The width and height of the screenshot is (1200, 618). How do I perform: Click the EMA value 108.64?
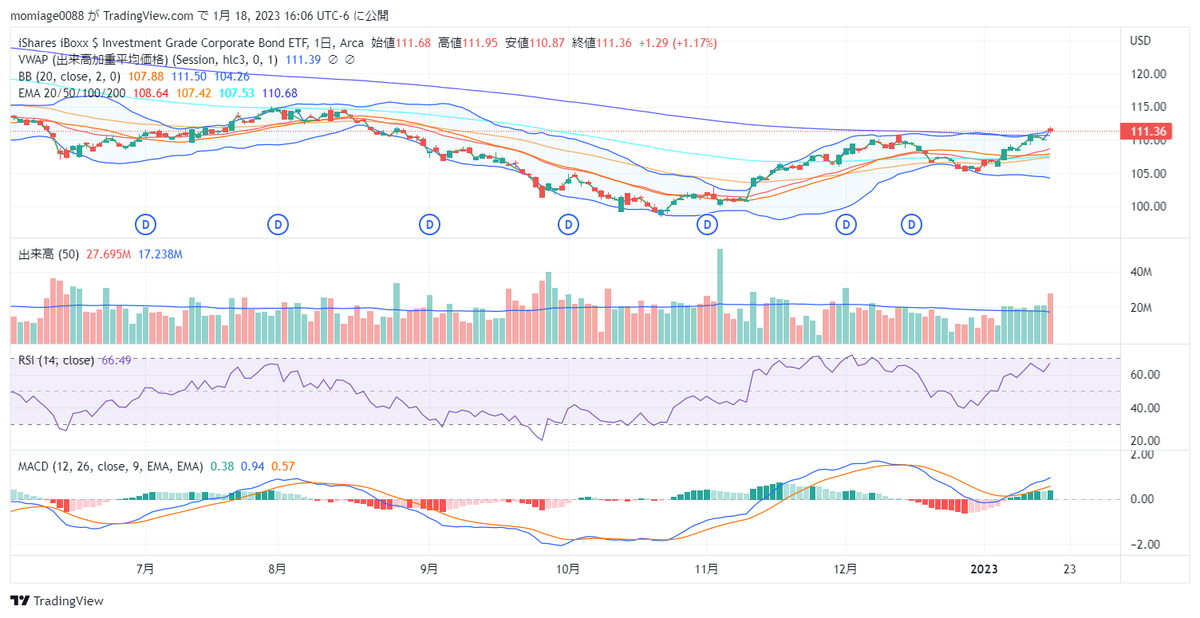click(151, 93)
